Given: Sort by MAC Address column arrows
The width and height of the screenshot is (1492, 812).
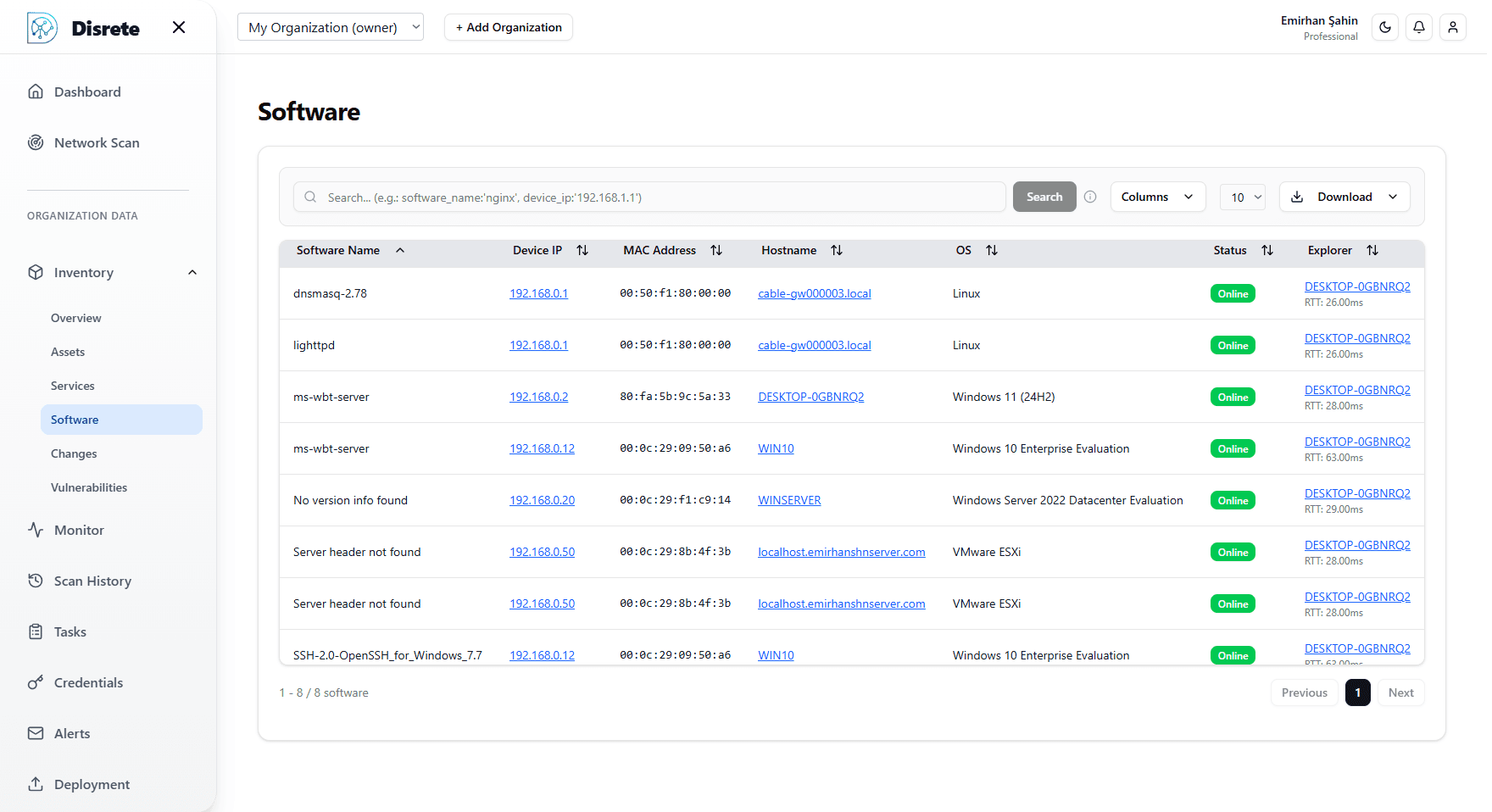Looking at the screenshot, I should point(716,250).
